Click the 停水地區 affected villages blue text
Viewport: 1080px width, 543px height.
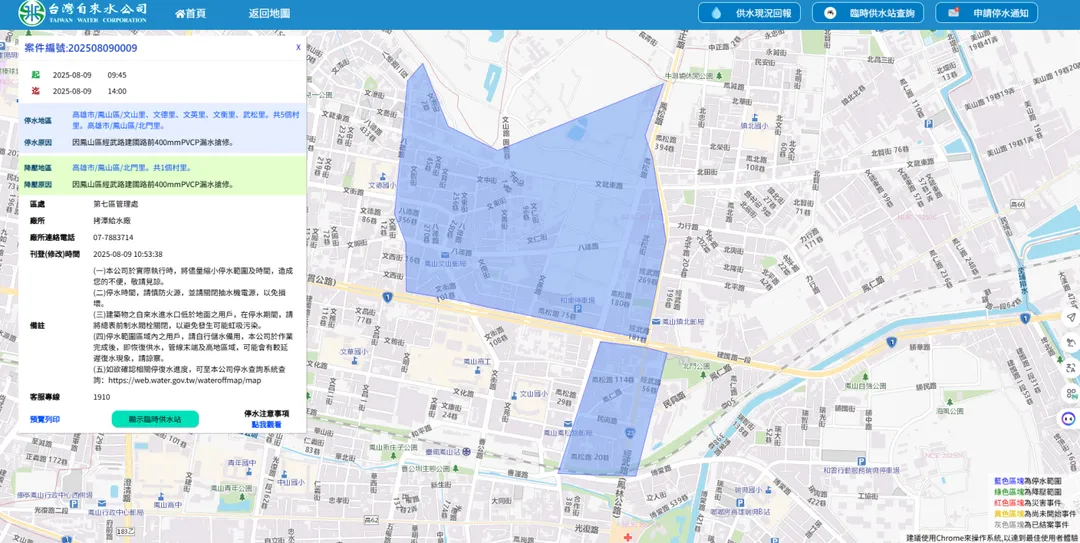(185, 119)
